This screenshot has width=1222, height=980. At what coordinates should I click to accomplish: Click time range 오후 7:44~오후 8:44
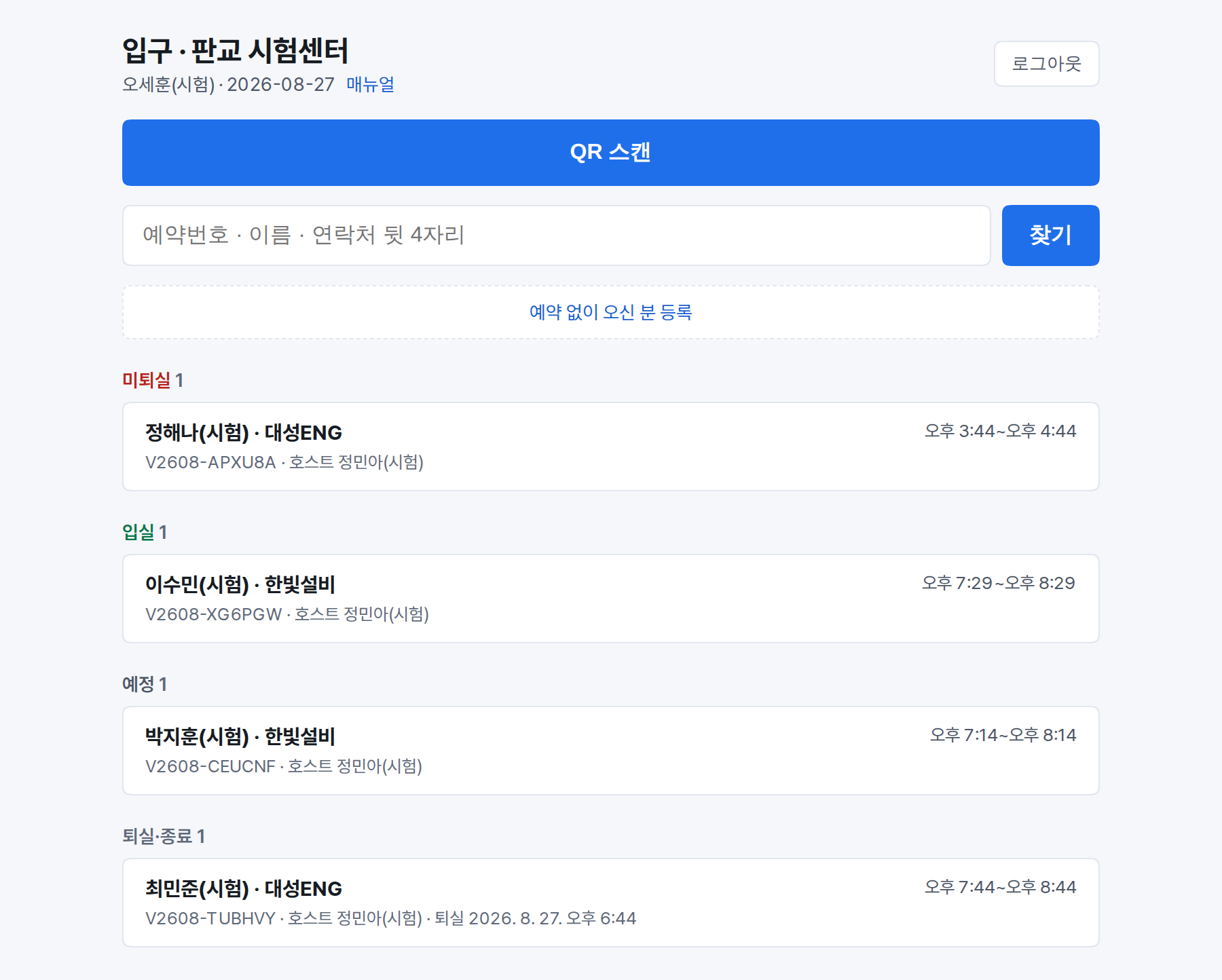[1000, 887]
